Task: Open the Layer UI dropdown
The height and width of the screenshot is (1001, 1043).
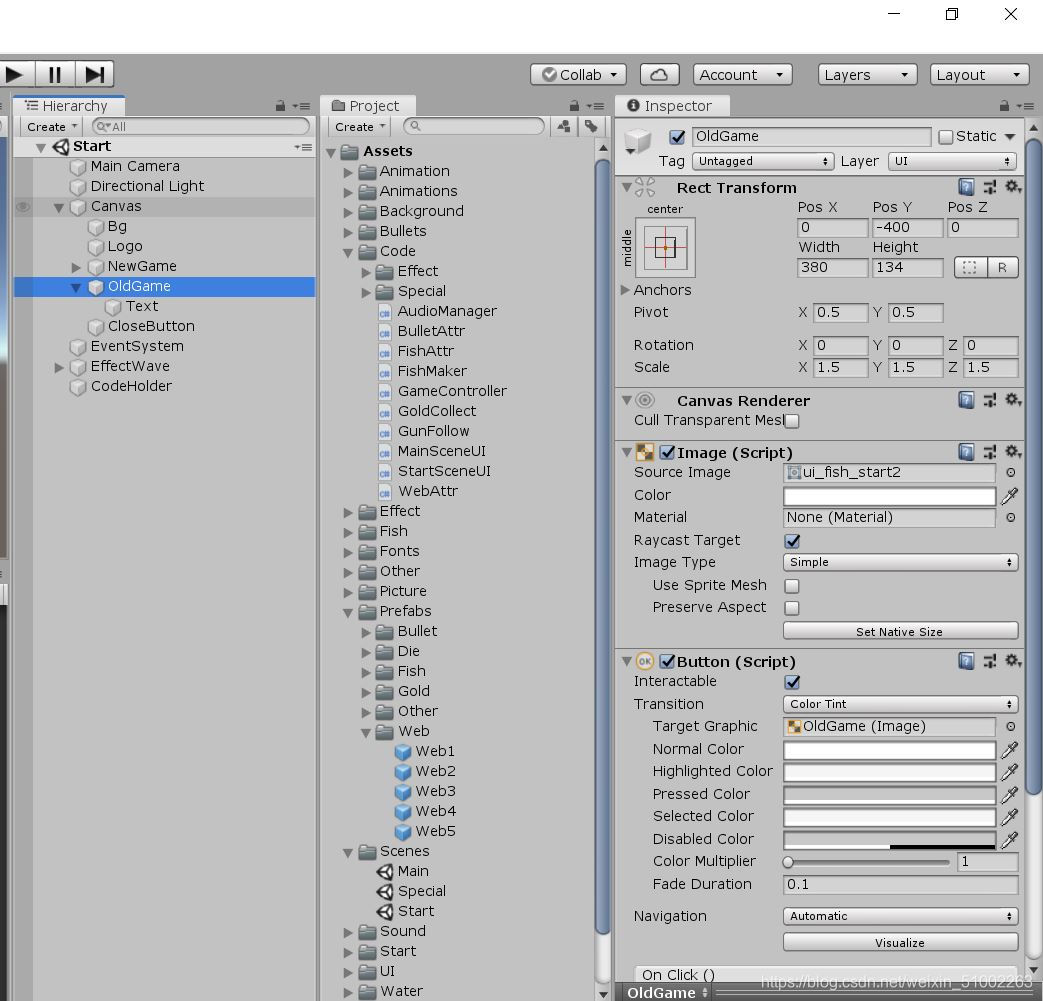Action: tap(952, 161)
